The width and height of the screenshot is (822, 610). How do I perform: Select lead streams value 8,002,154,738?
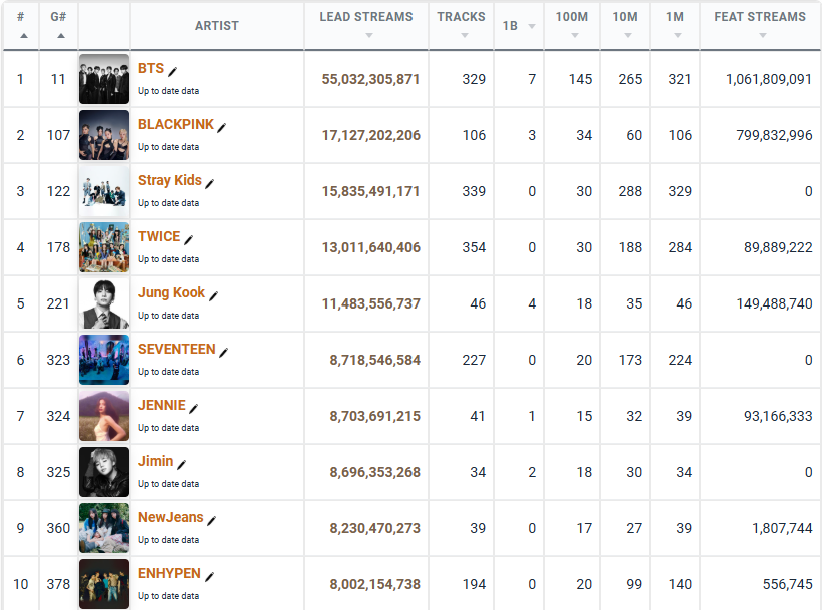click(x=375, y=585)
